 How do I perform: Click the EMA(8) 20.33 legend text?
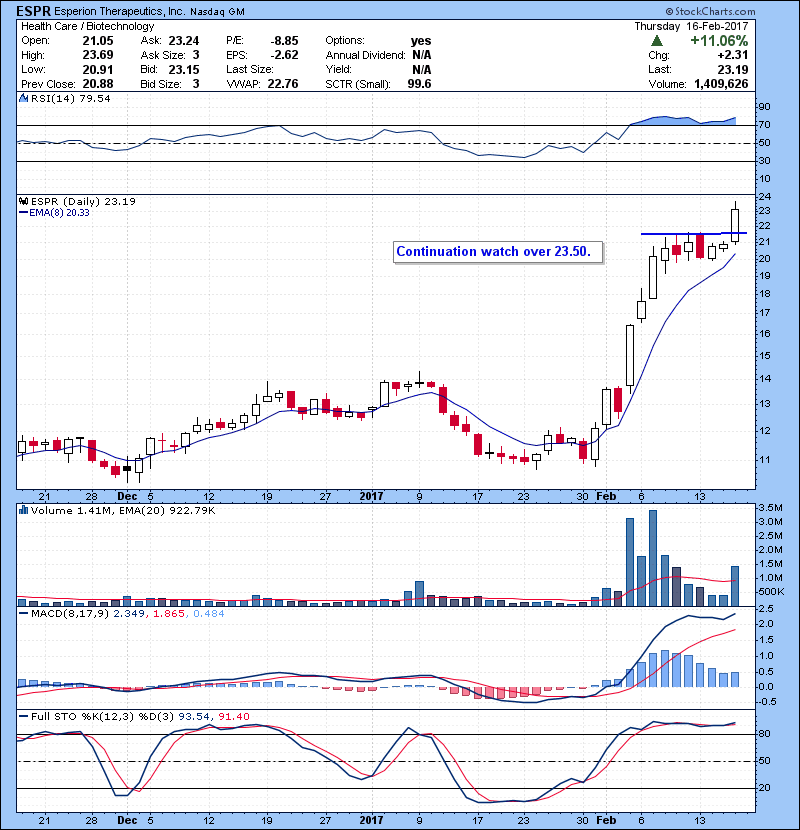pyautogui.click(x=59, y=213)
